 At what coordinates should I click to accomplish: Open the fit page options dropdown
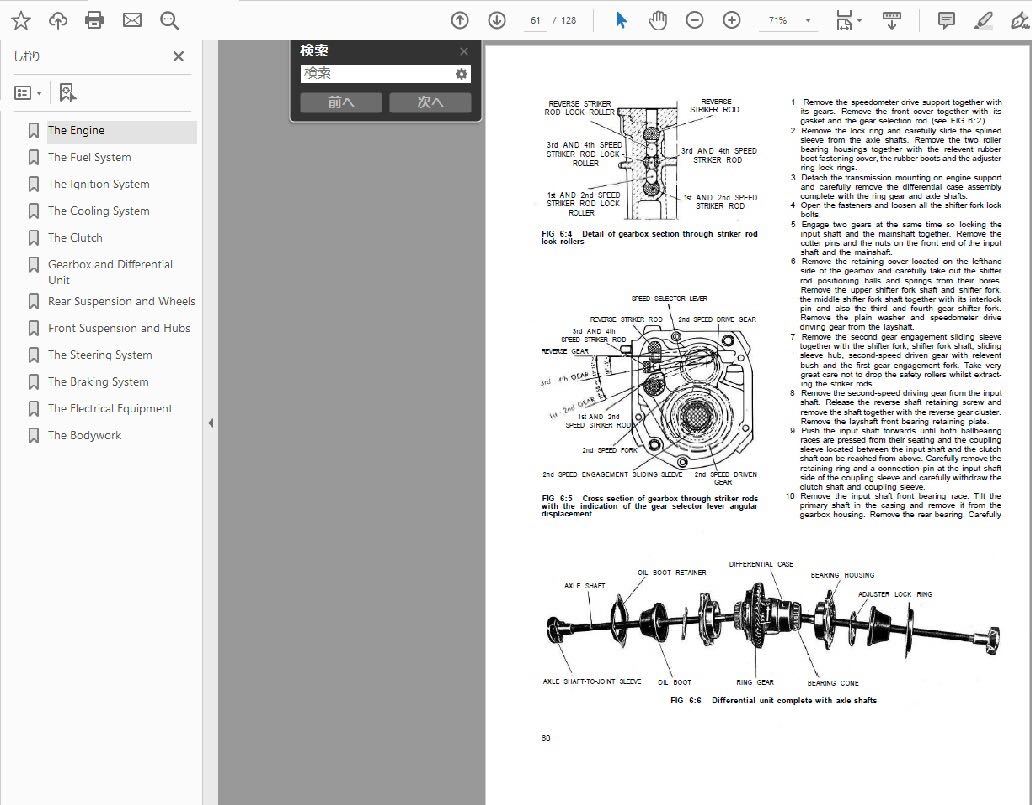[848, 21]
